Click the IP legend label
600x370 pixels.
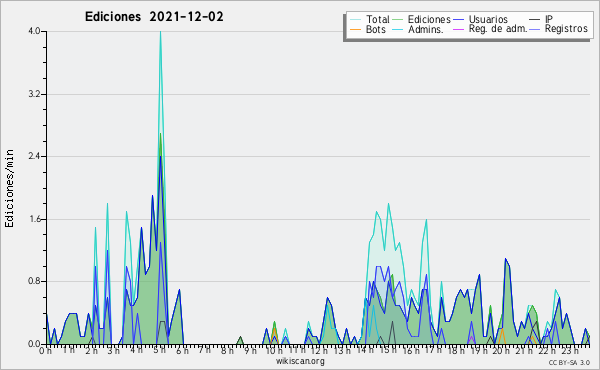(x=549, y=19)
